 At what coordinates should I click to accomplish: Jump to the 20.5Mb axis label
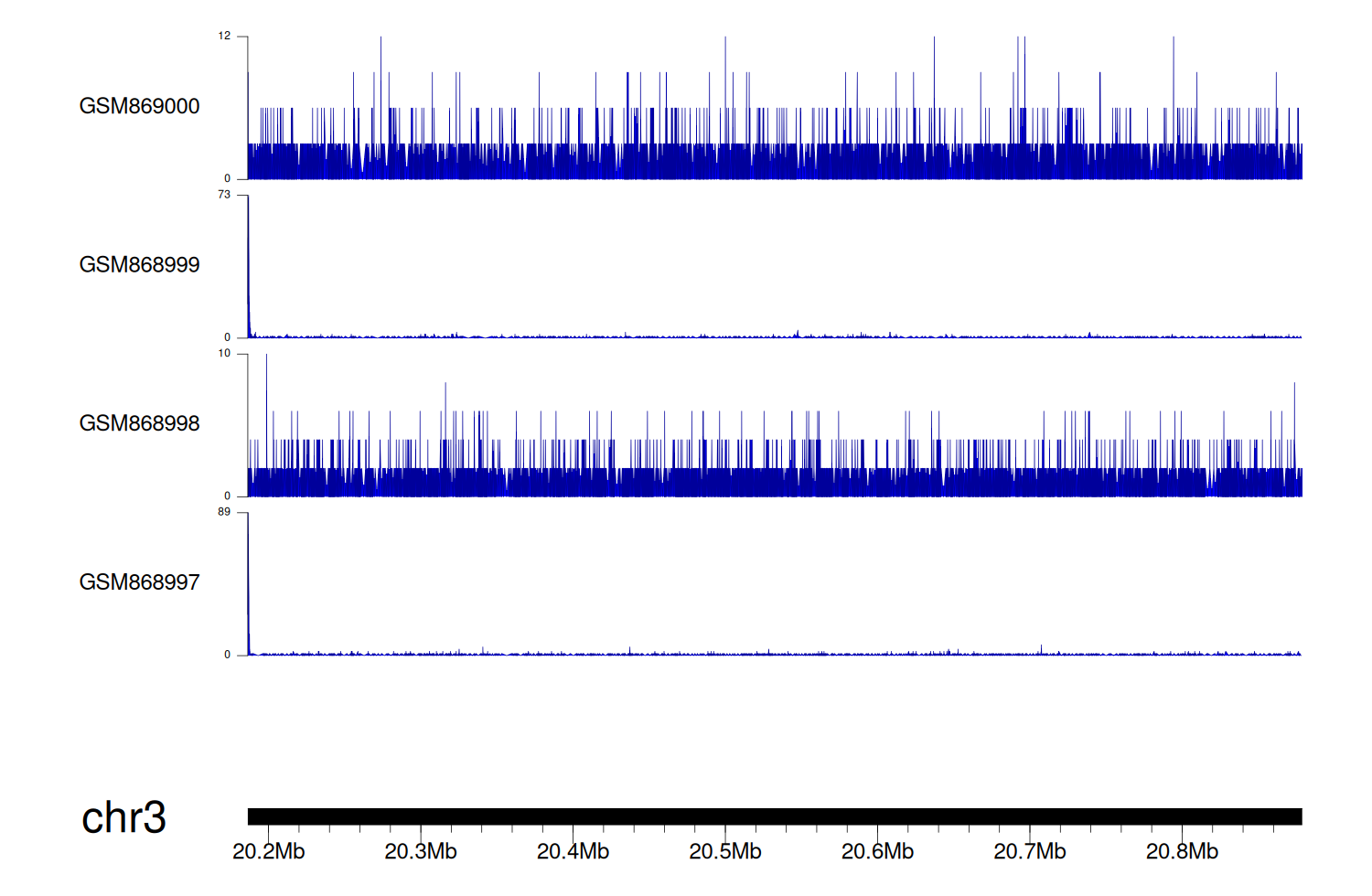(x=725, y=851)
